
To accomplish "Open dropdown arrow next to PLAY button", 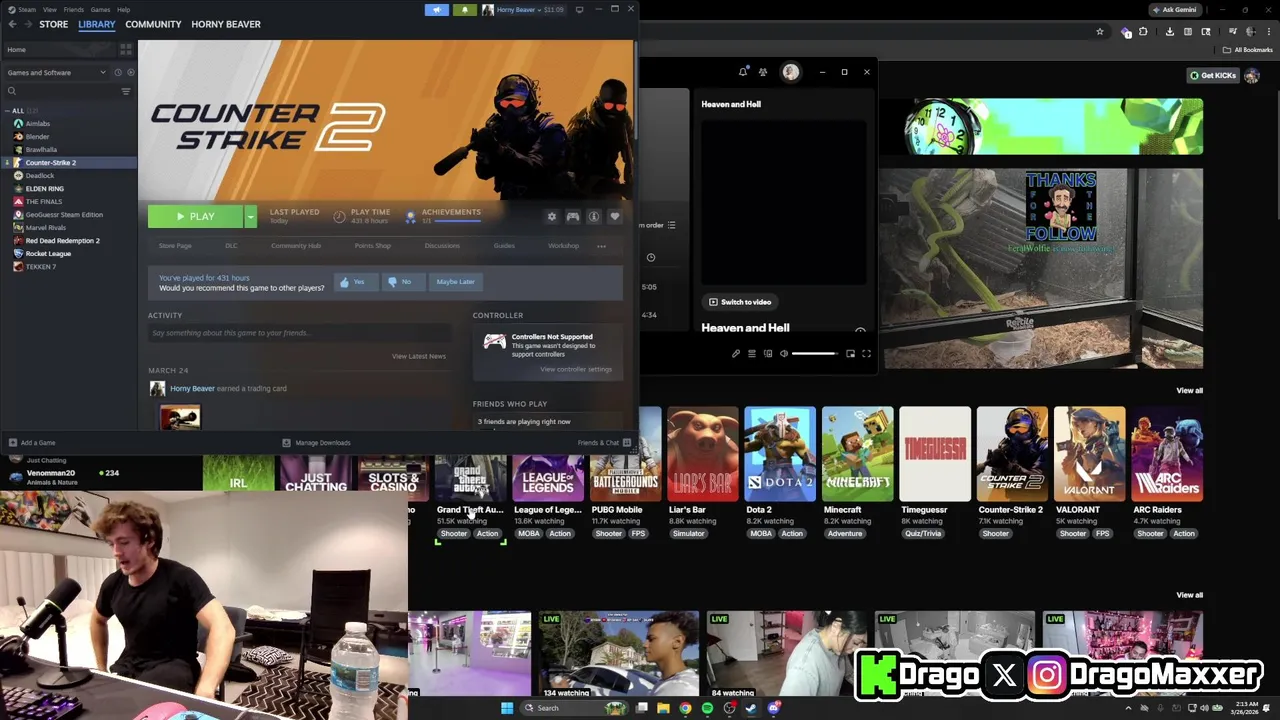I will [250, 216].
